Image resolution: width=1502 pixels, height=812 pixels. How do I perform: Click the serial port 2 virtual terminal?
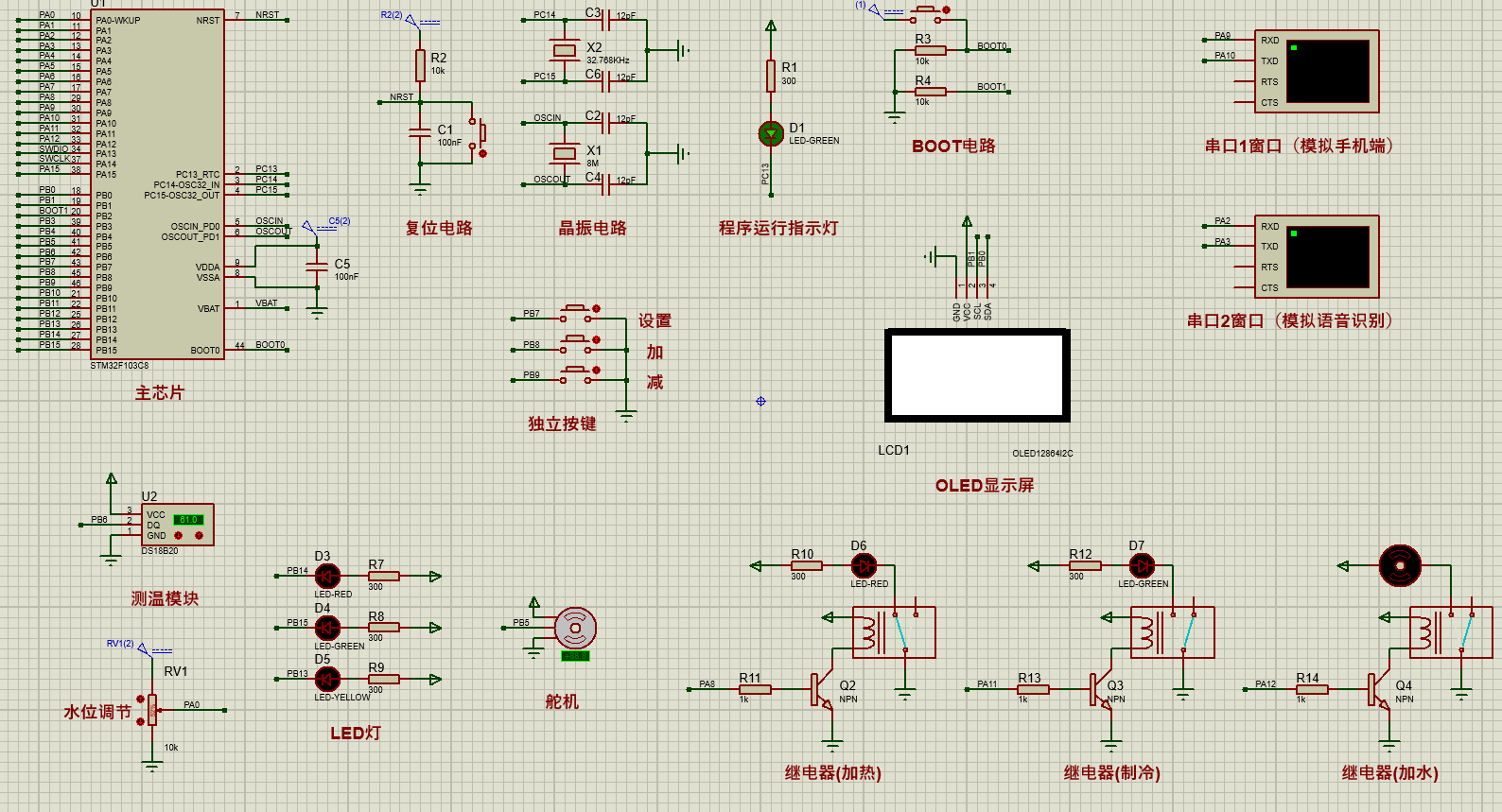point(1317,256)
